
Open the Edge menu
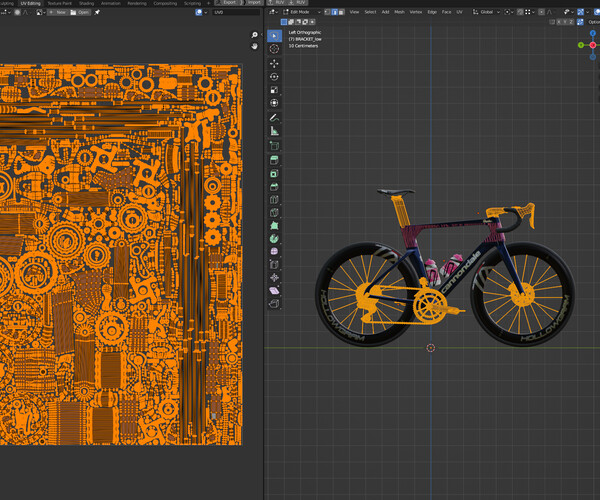tap(432, 12)
